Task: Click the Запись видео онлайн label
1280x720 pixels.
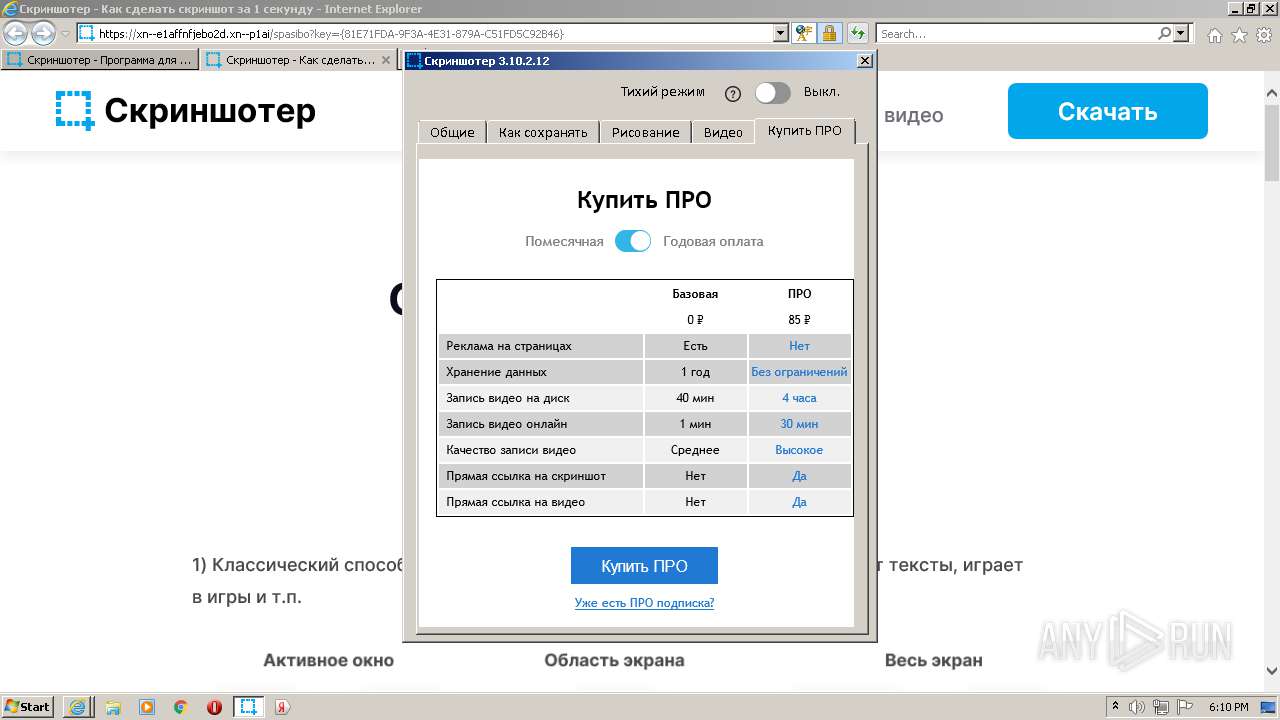Action: pyautogui.click(x=507, y=424)
